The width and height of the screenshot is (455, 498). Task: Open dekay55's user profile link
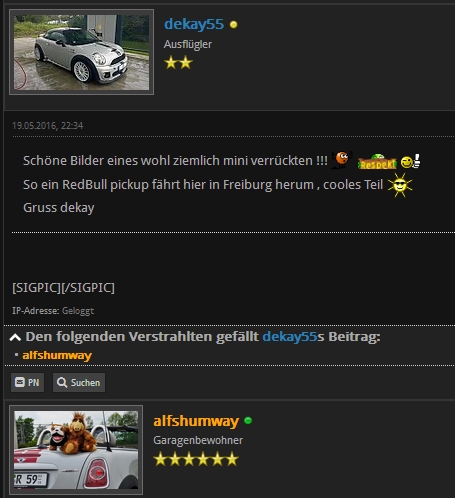[x=194, y=24]
